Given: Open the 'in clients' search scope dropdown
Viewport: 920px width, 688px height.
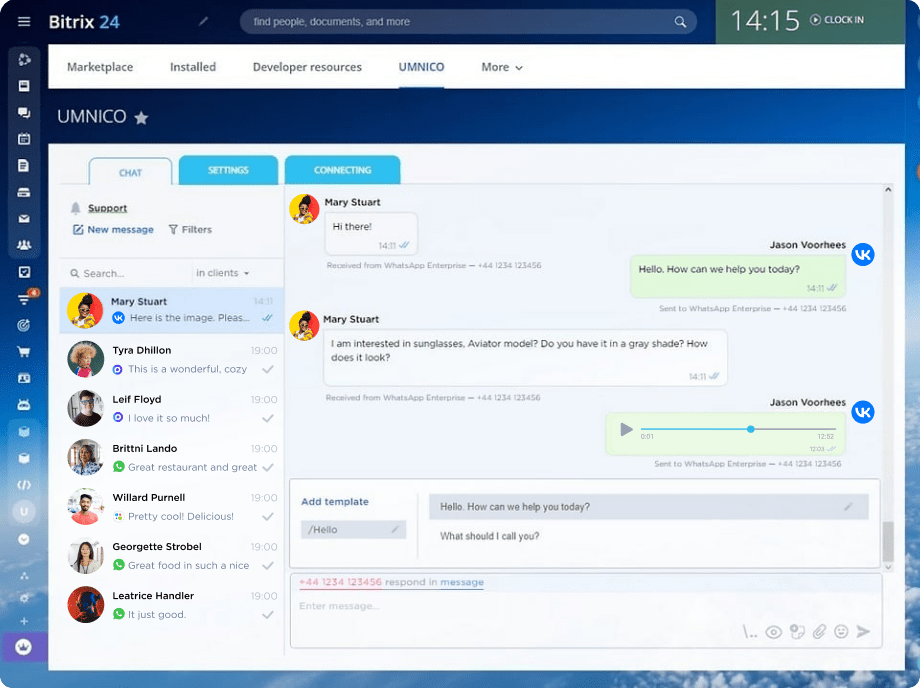Looking at the screenshot, I should coord(222,273).
